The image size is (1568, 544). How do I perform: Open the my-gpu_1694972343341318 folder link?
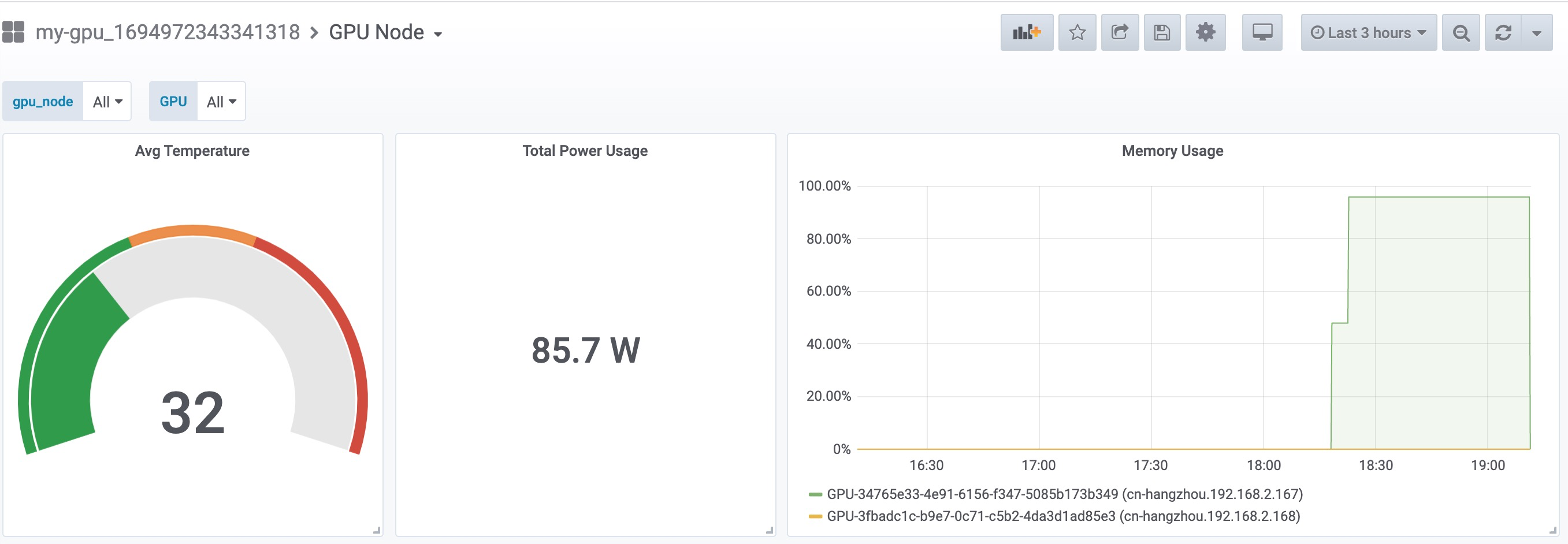pos(168,32)
